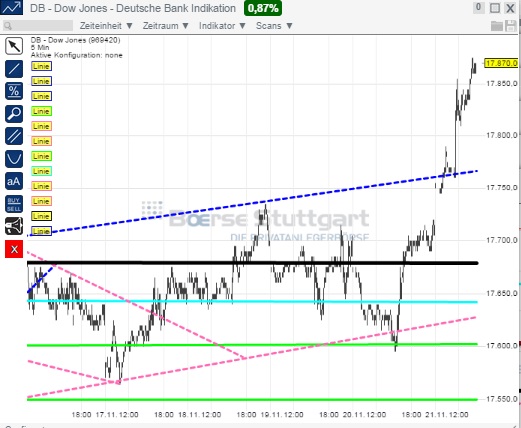
Task: Pick the parabola curve drawing tool
Action: 14,159
